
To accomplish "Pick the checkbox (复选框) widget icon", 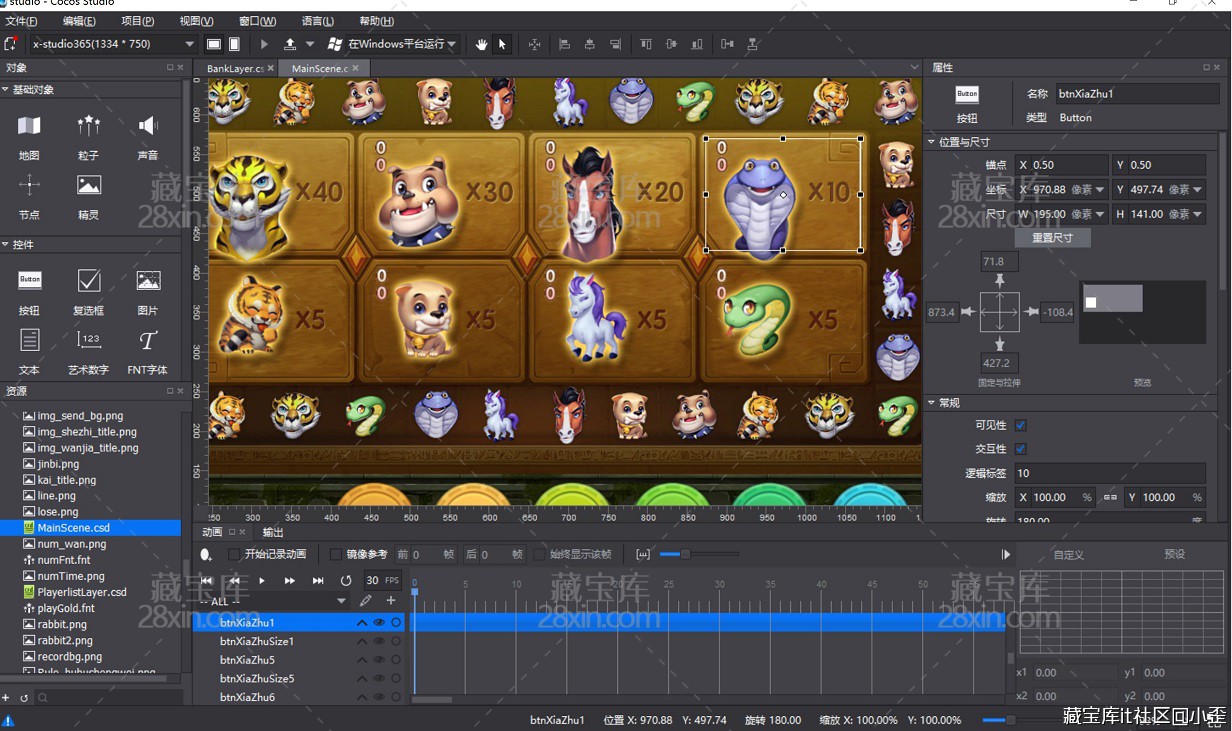I will (x=89, y=281).
